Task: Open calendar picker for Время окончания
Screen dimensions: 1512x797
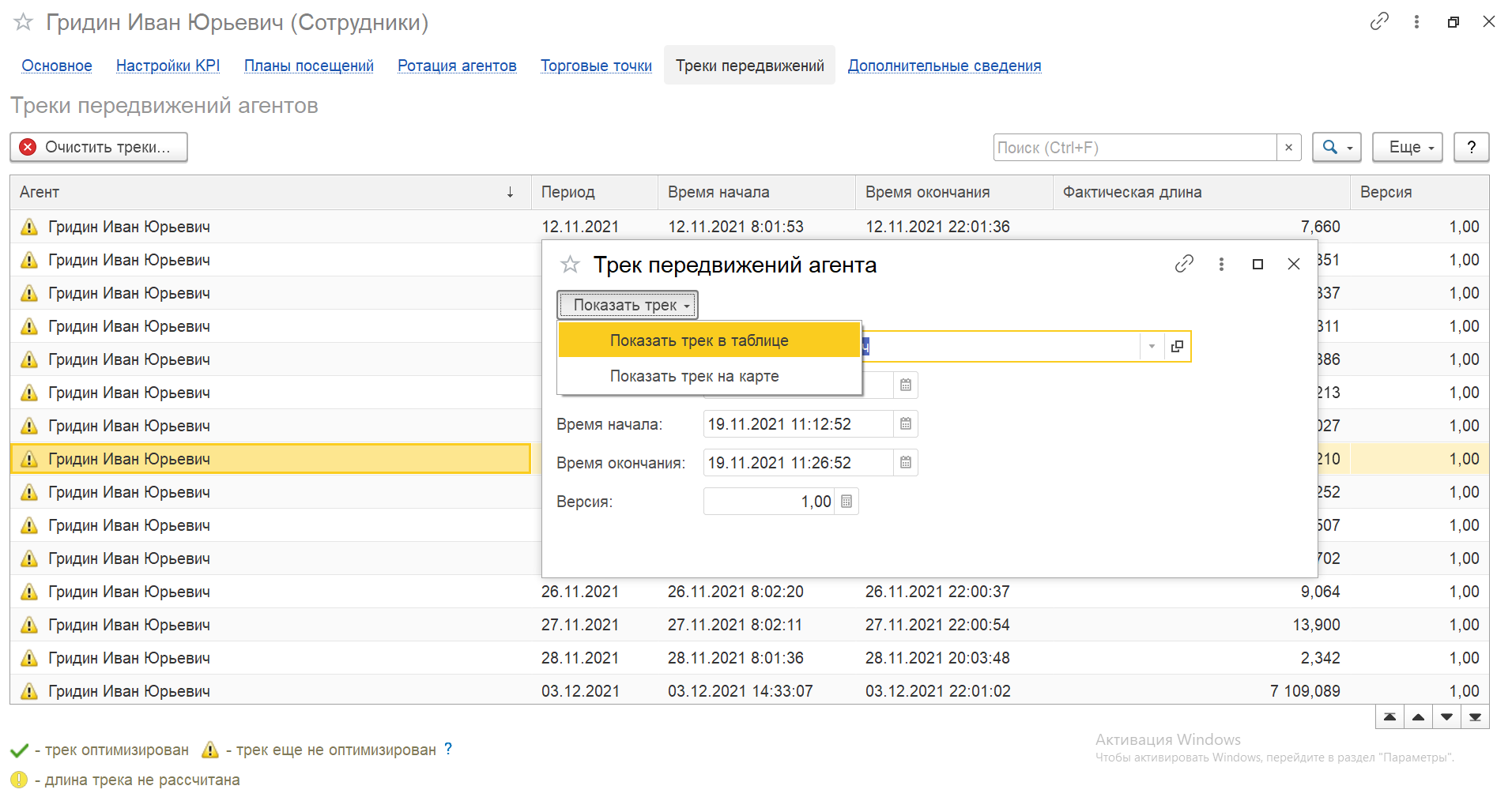Action: (906, 463)
